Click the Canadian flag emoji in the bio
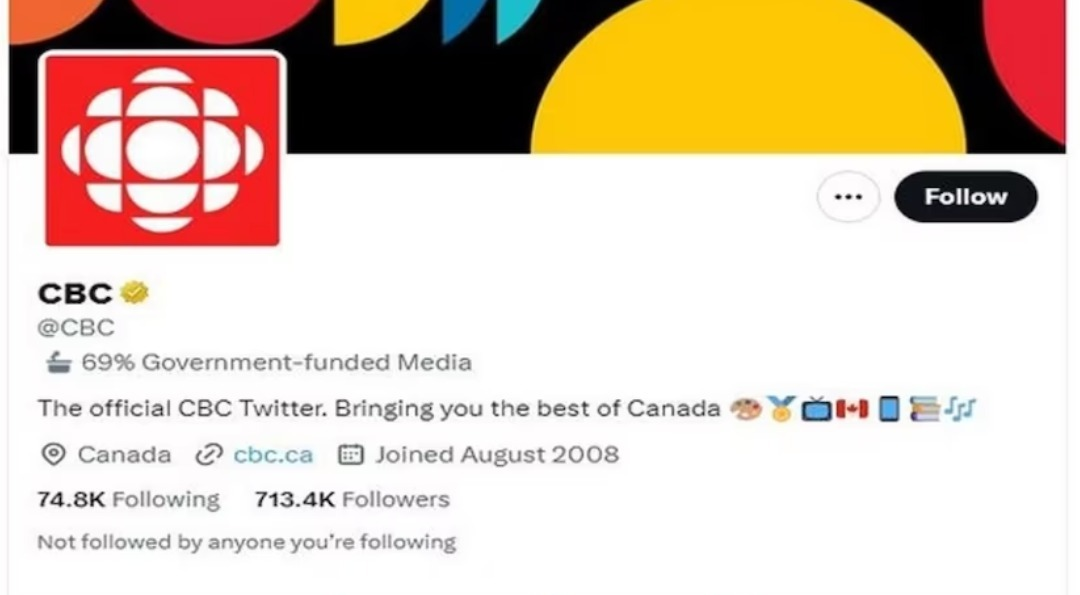Image resolution: width=1080 pixels, height=595 pixels. click(x=852, y=408)
